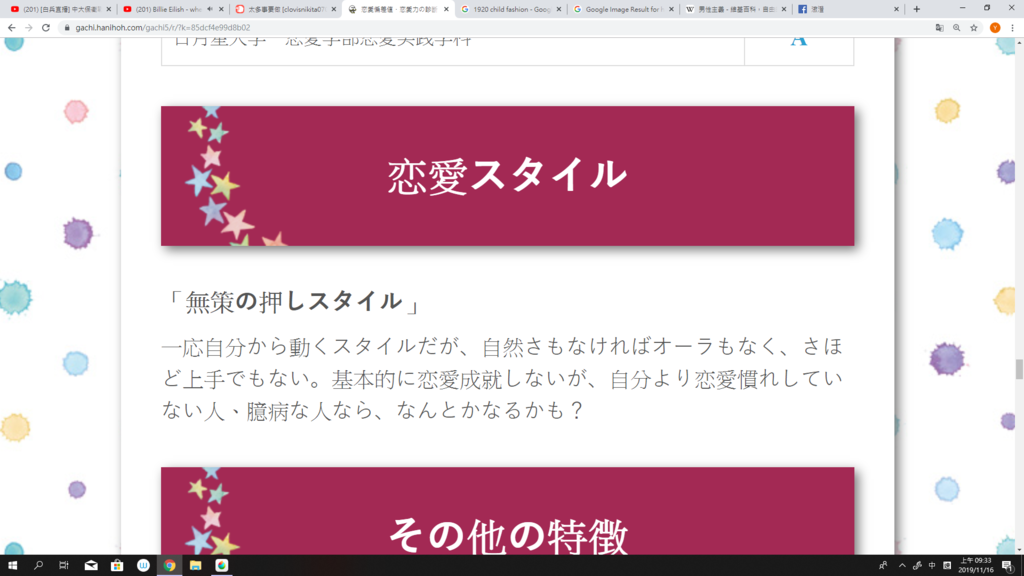The height and width of the screenshot is (576, 1024).
Task: Close the clovisnikita07 tab
Action: [334, 9]
